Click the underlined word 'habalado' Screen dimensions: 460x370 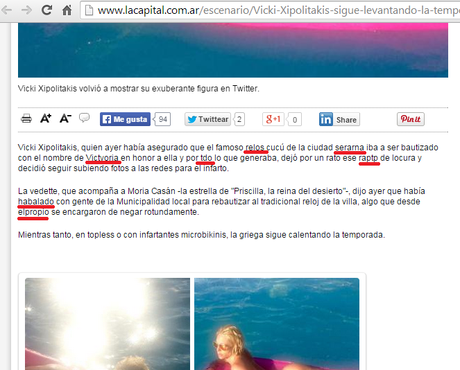click(x=36, y=201)
